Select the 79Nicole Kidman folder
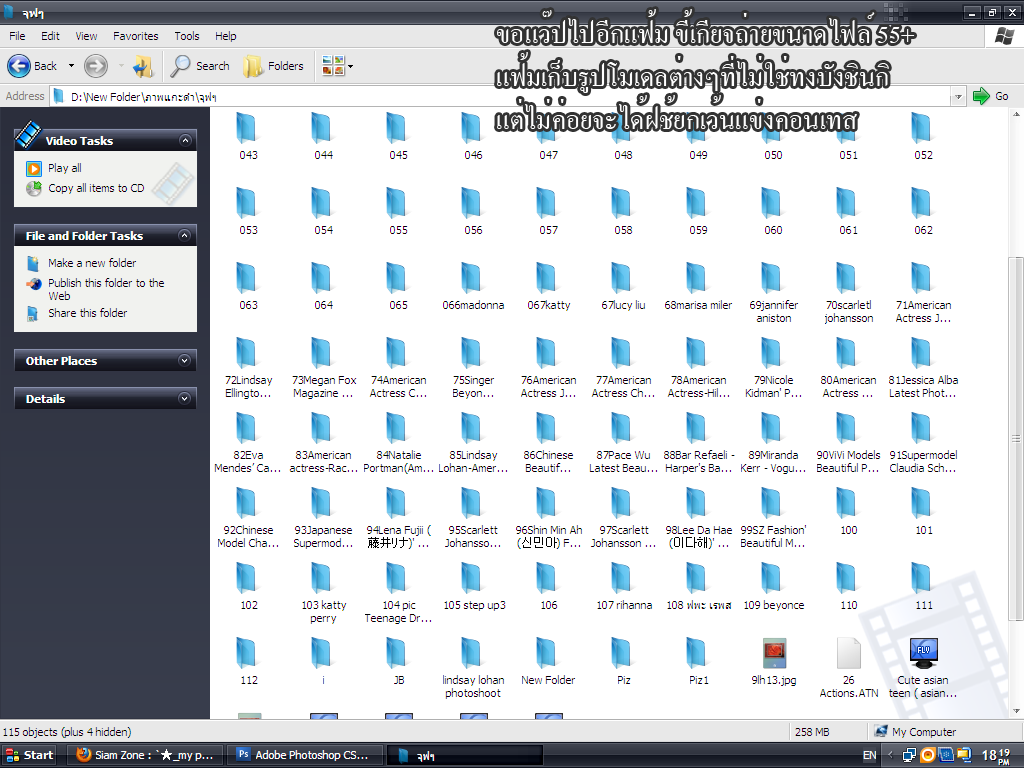Image resolution: width=1024 pixels, height=768 pixels. pyautogui.click(x=773, y=368)
